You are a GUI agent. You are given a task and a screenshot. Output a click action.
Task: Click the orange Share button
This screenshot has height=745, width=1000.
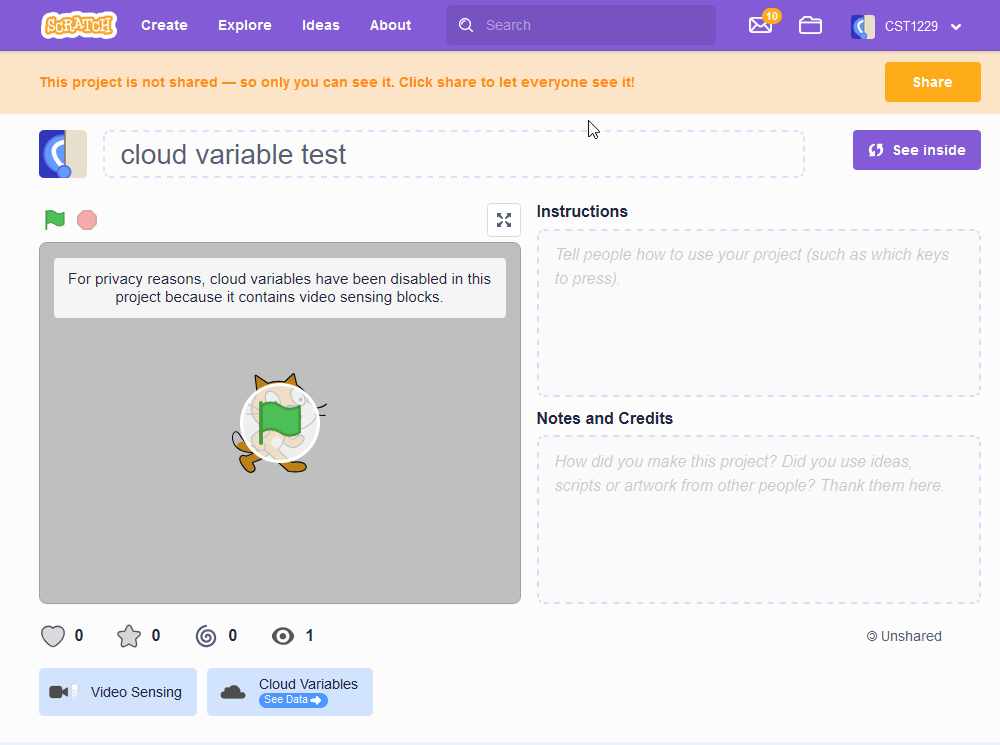click(932, 82)
